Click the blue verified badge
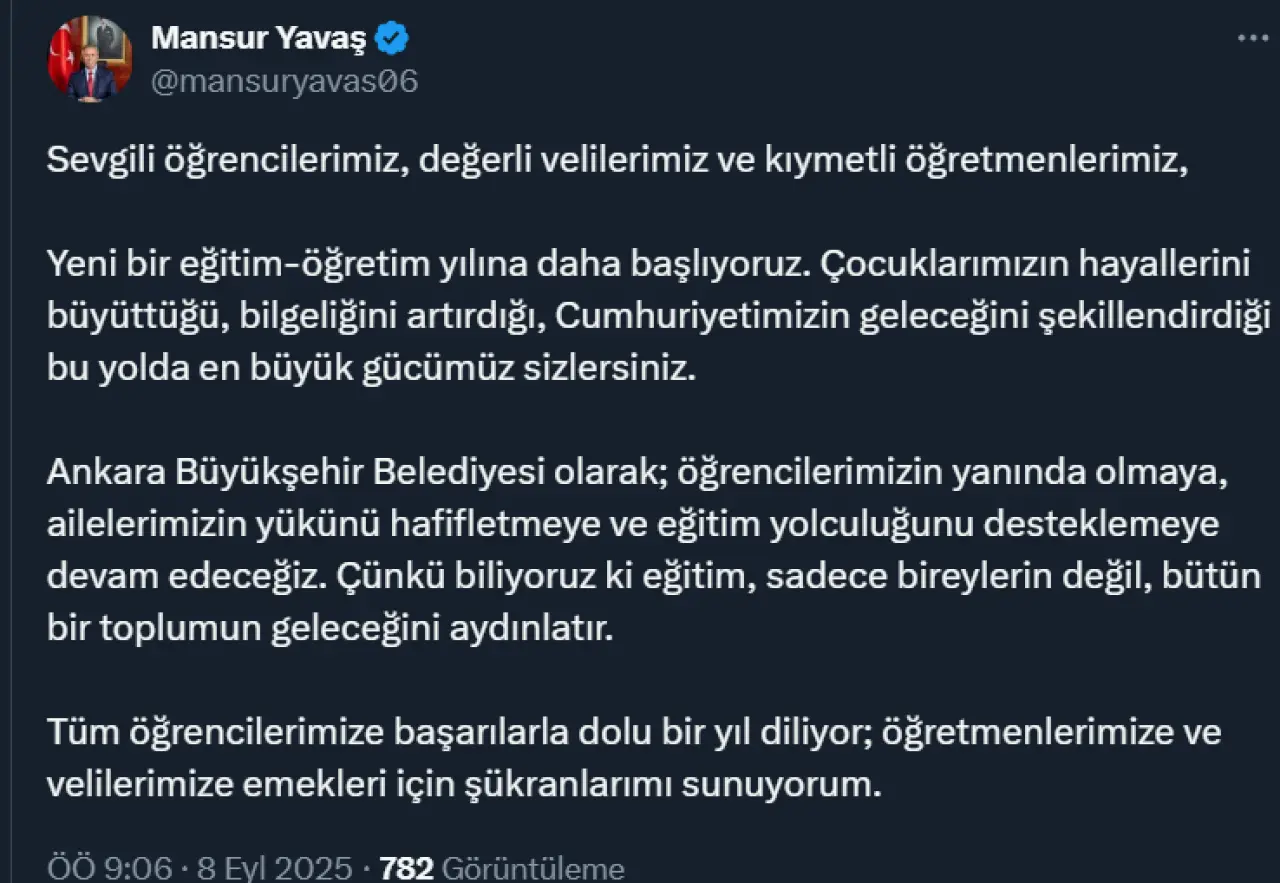The image size is (1280, 883). (x=391, y=39)
